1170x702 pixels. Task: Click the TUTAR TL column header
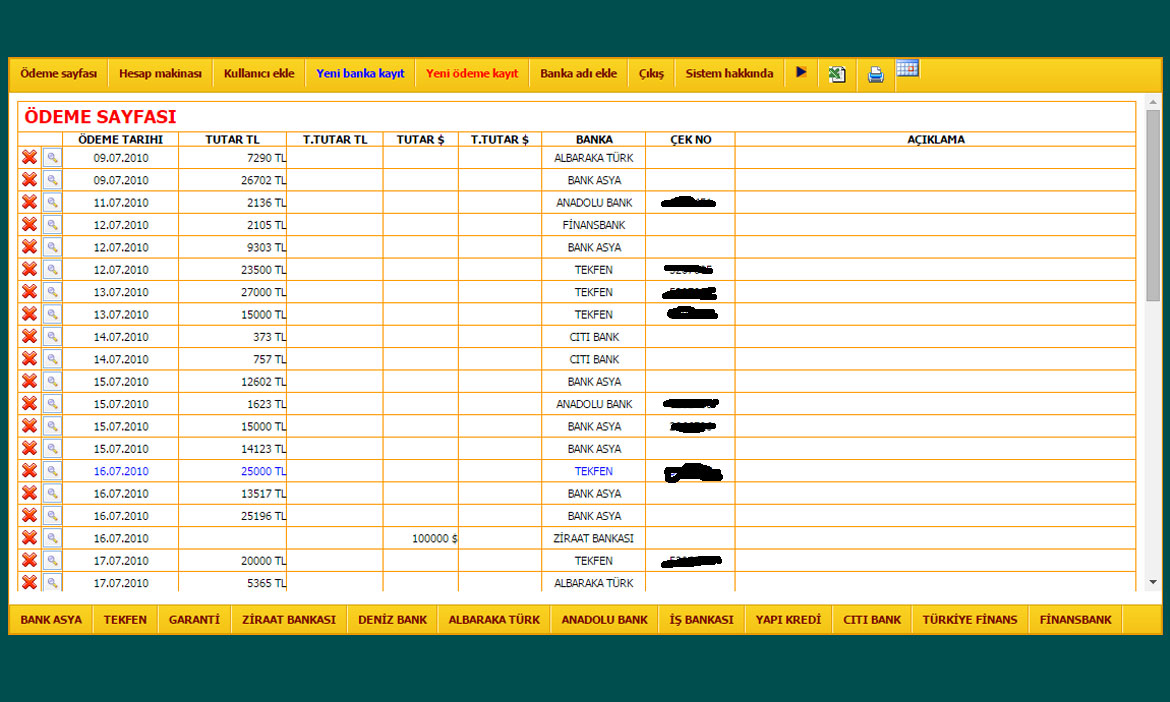click(232, 139)
